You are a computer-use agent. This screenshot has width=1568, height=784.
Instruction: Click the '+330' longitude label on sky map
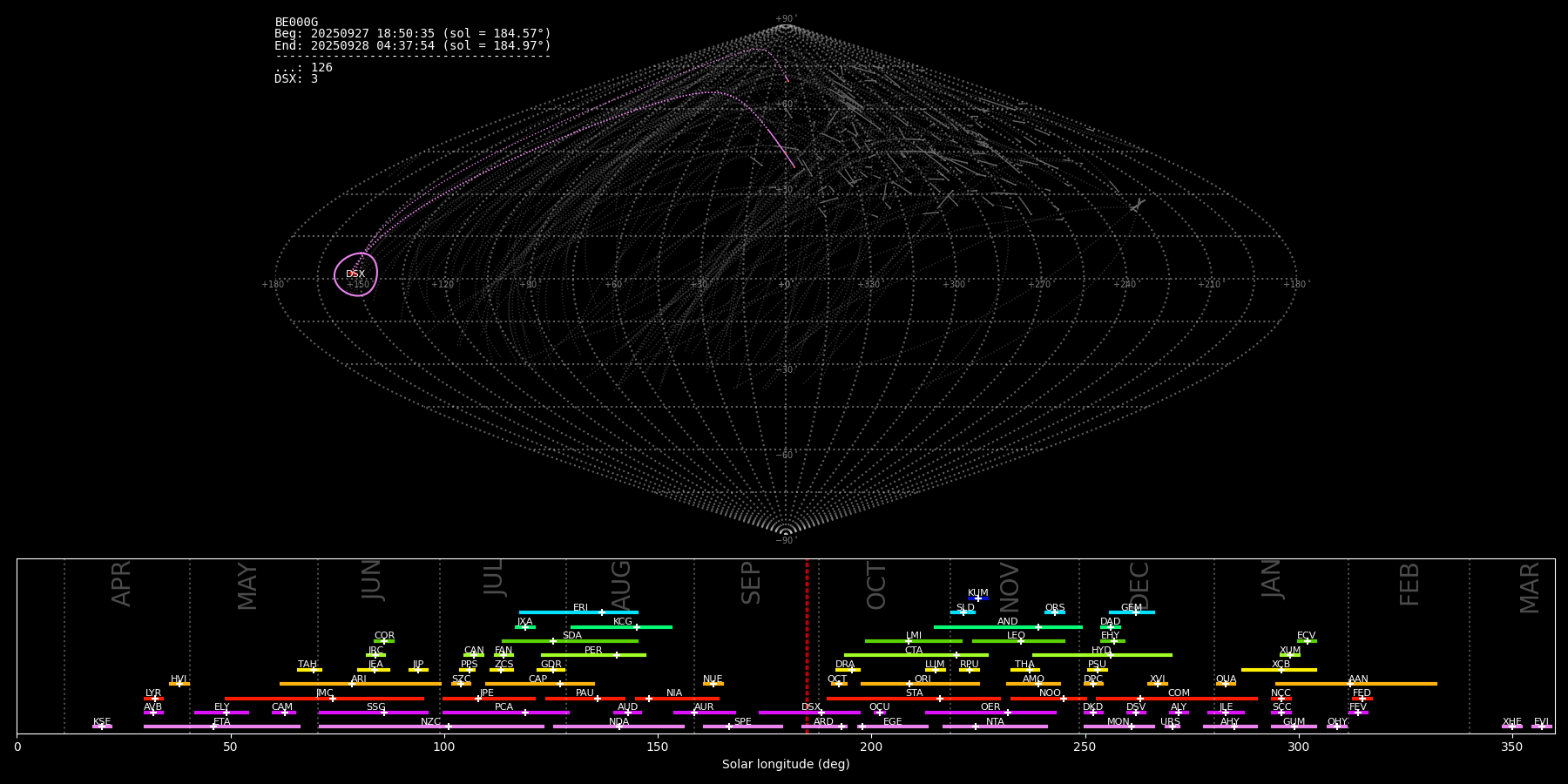[868, 285]
